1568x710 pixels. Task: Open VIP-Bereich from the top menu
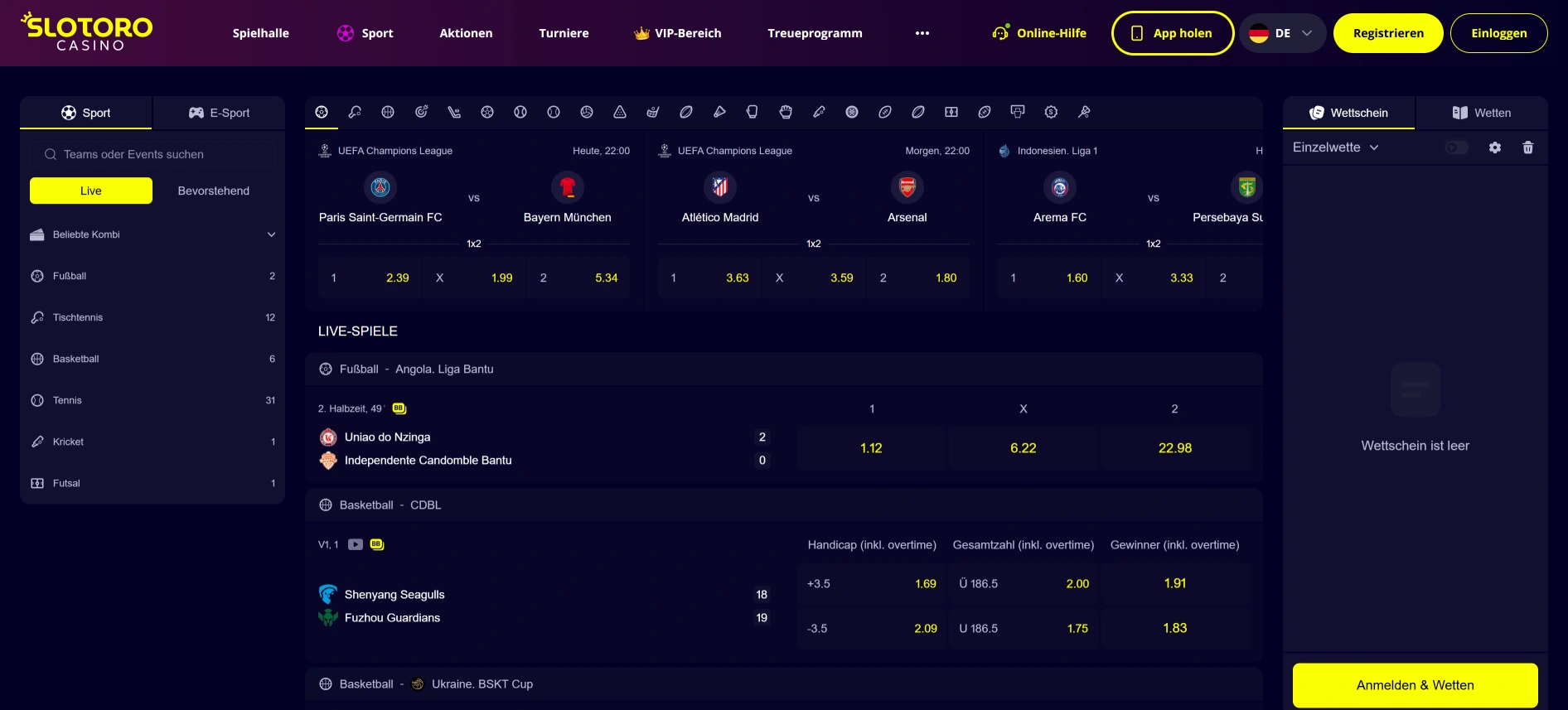pyautogui.click(x=678, y=33)
